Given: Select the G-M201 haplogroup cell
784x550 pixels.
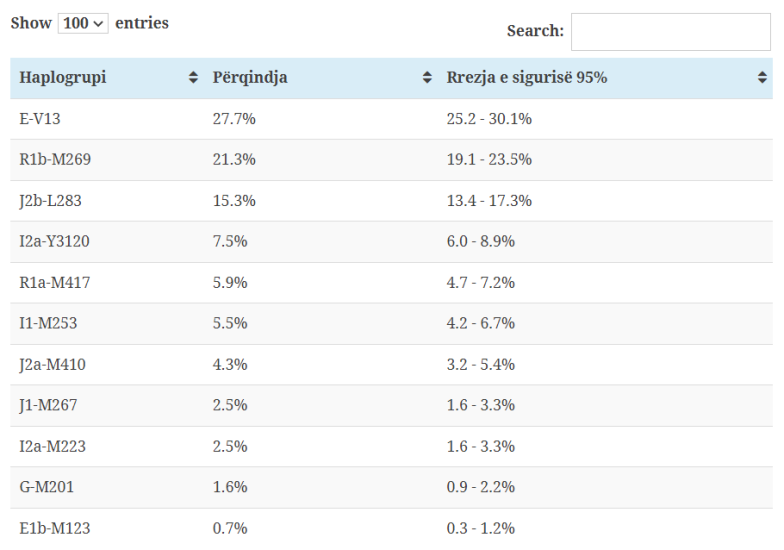Looking at the screenshot, I should [47, 488].
